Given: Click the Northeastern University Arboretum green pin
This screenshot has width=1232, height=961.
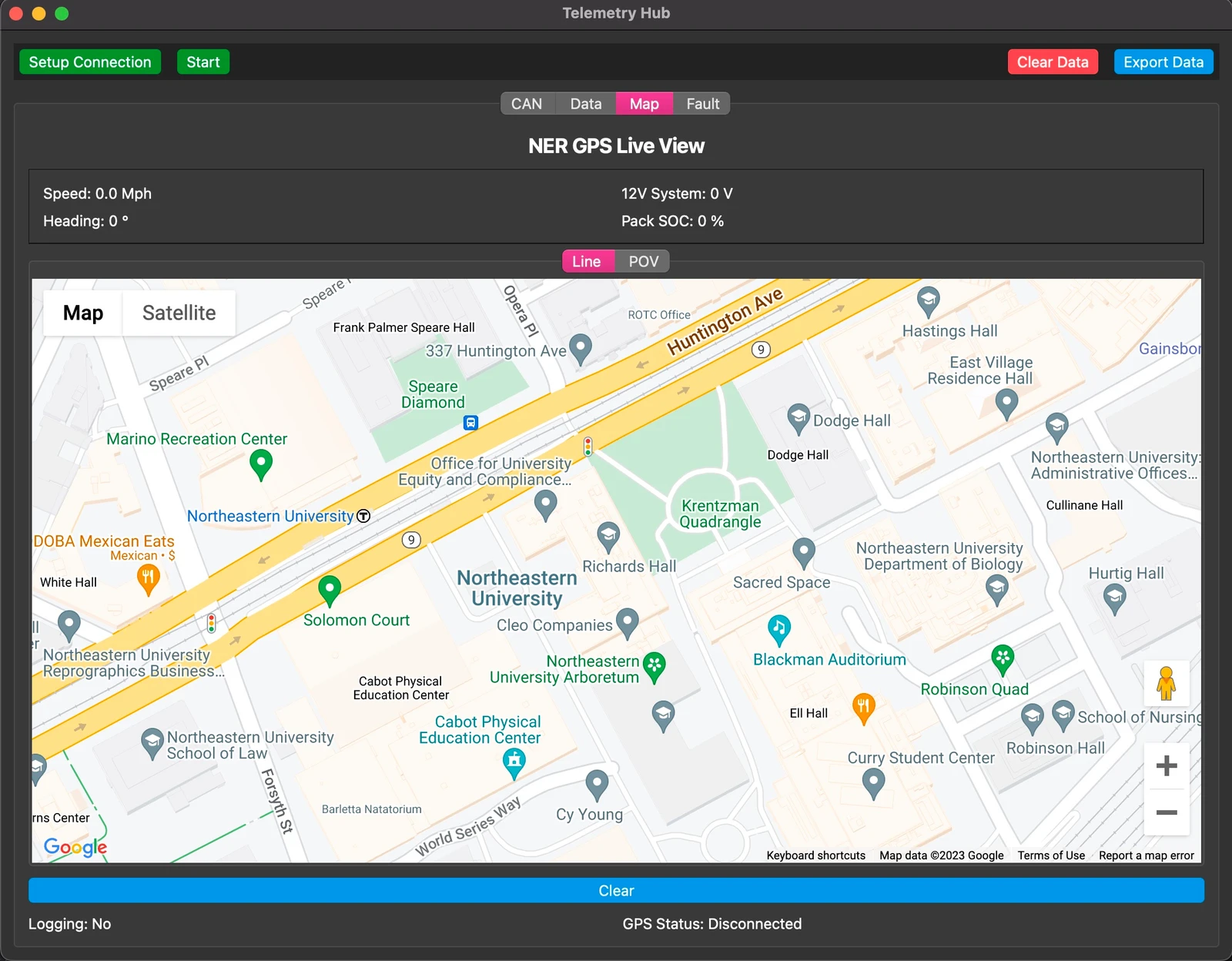Looking at the screenshot, I should pos(654,668).
